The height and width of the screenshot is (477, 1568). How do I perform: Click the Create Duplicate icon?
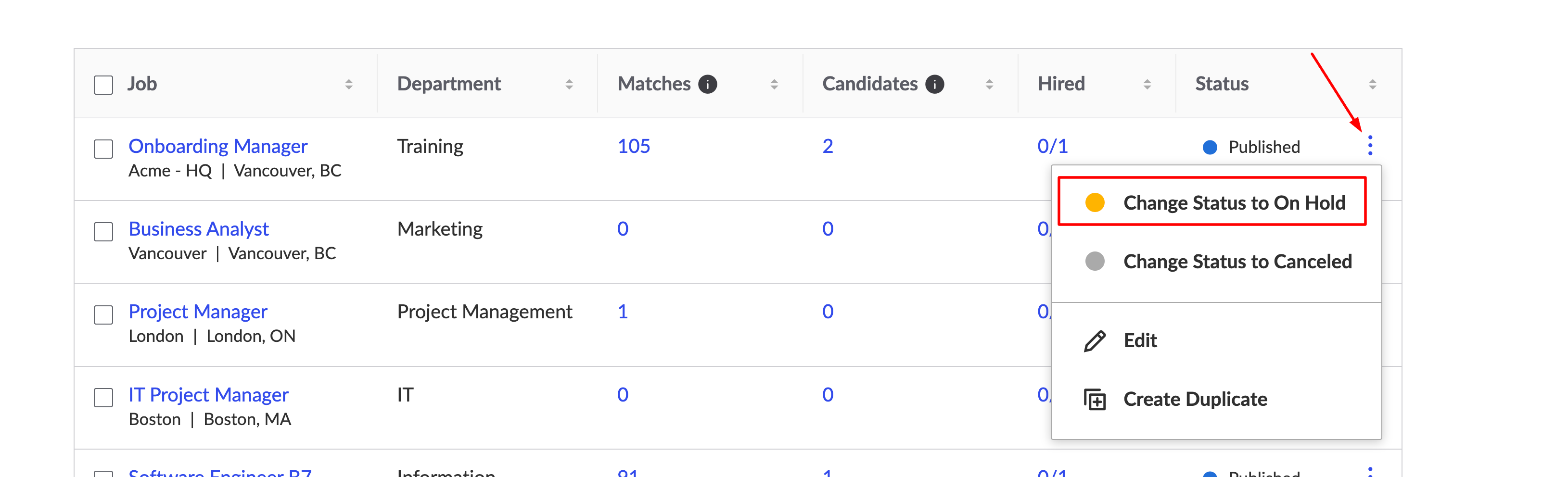1095,399
